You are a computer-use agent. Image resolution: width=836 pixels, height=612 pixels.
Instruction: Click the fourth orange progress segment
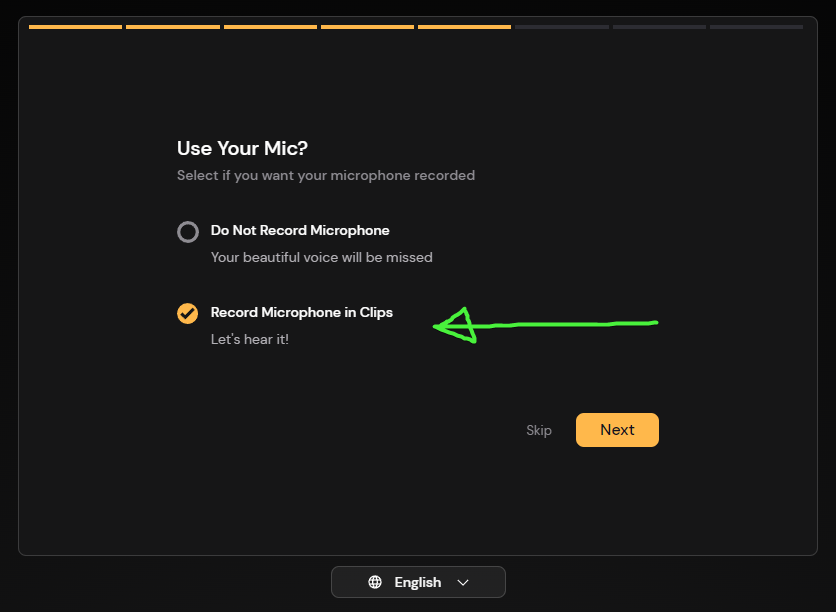point(367,27)
